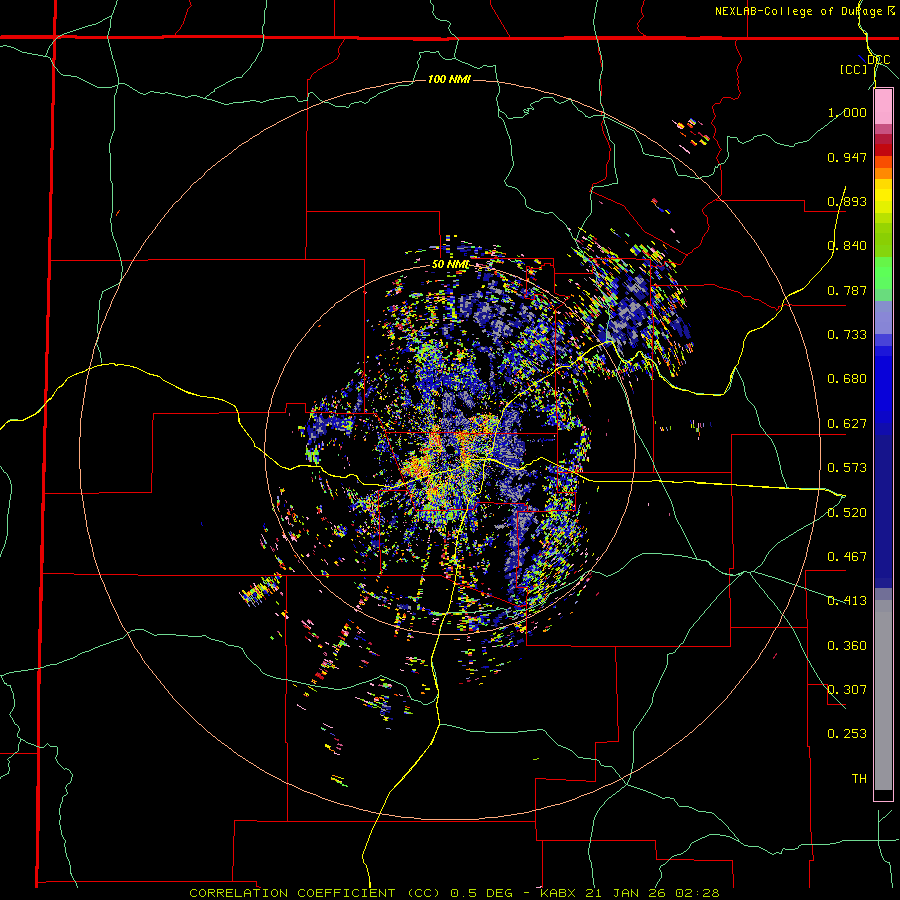Click the 0.413 legend value
Screen dimensions: 900x900
(847, 601)
